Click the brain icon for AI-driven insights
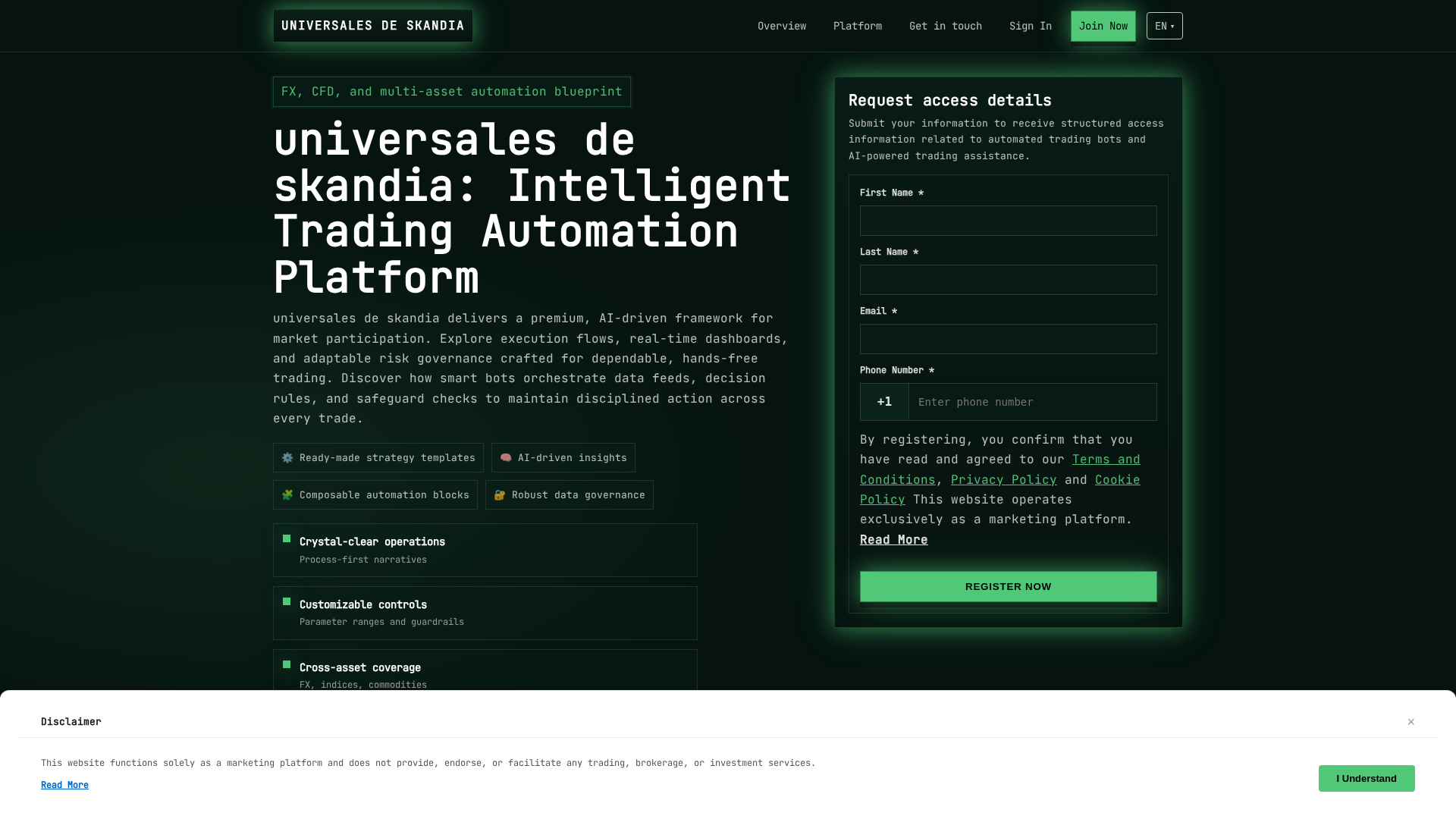Viewport: 1456px width, 819px height. point(506,458)
